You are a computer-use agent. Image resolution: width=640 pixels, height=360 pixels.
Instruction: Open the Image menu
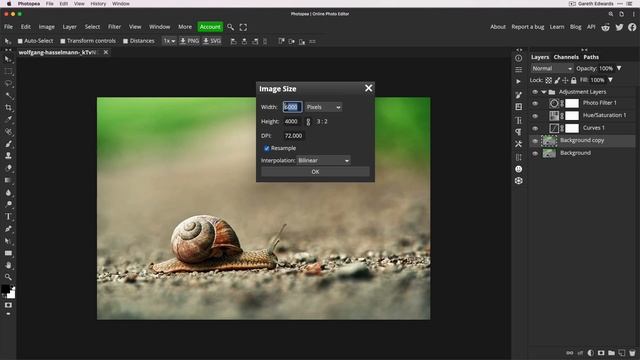[x=47, y=27]
